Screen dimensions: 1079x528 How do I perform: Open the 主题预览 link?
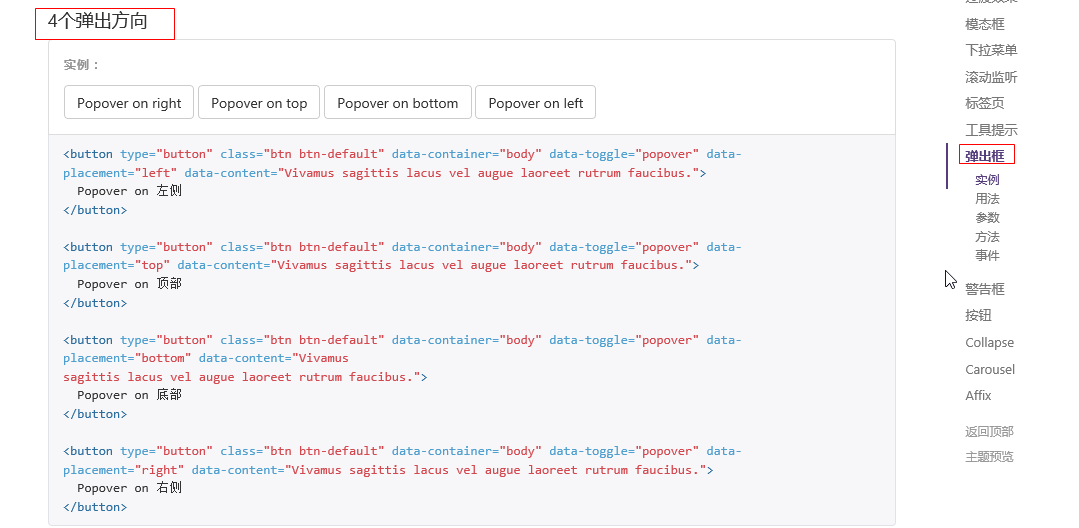point(989,457)
